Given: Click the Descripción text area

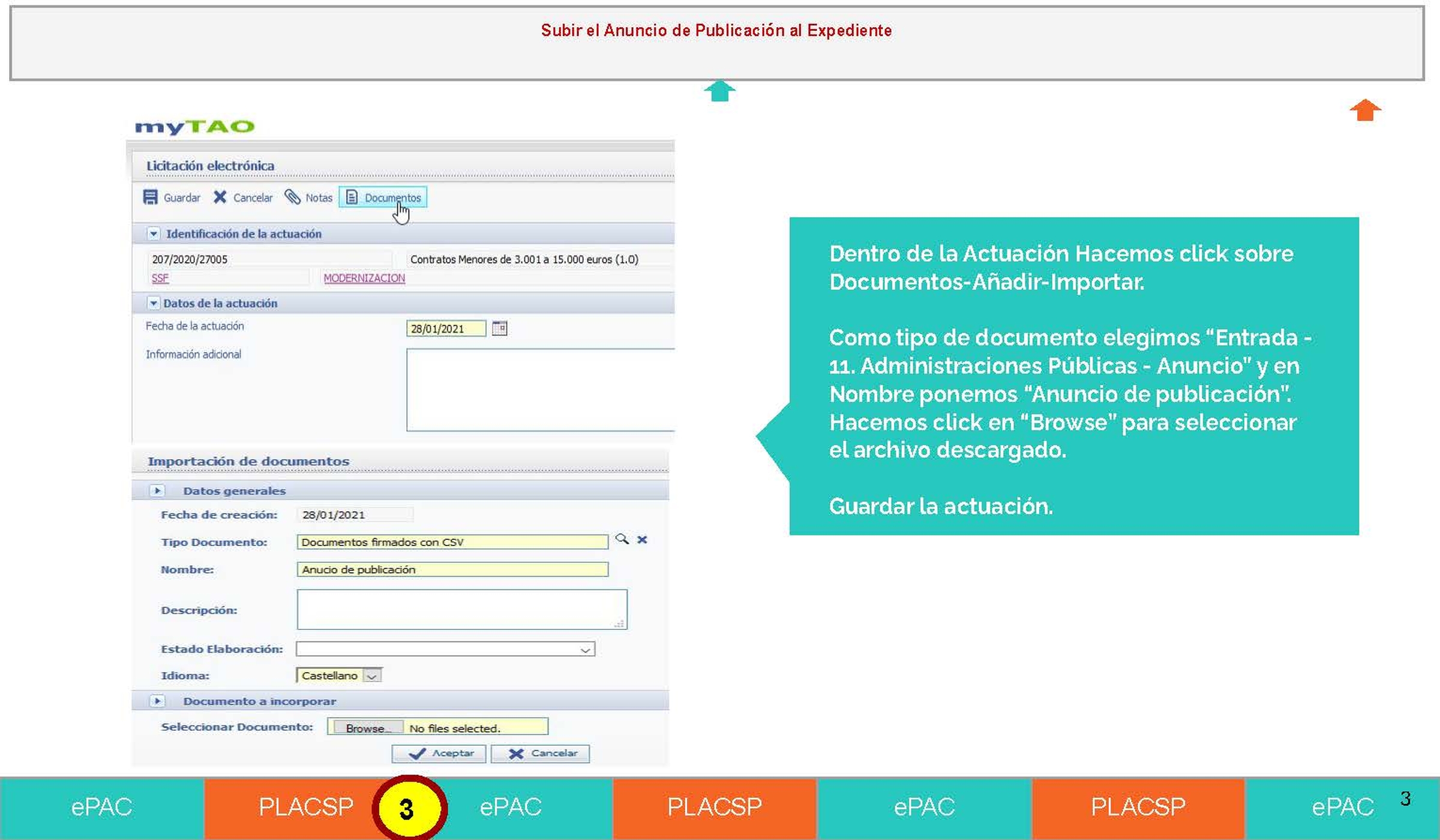Looking at the screenshot, I should (x=462, y=609).
